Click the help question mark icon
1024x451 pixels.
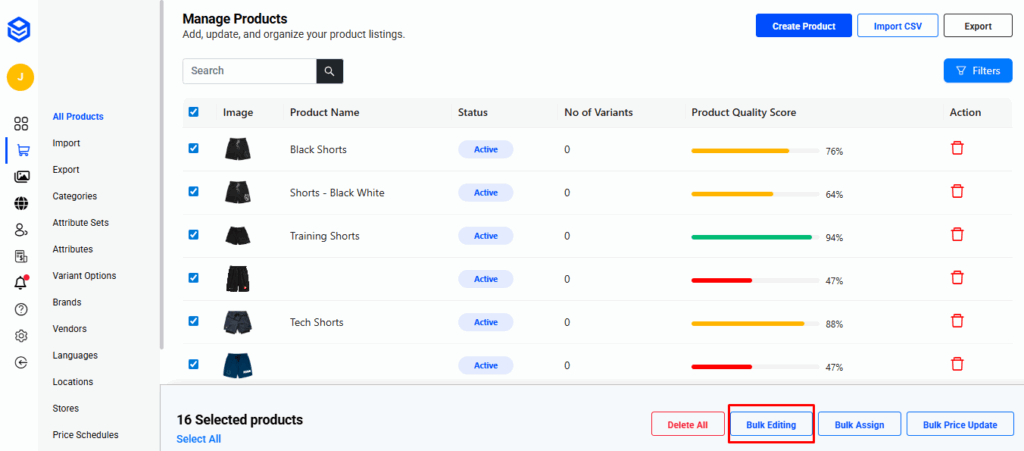pos(21,309)
